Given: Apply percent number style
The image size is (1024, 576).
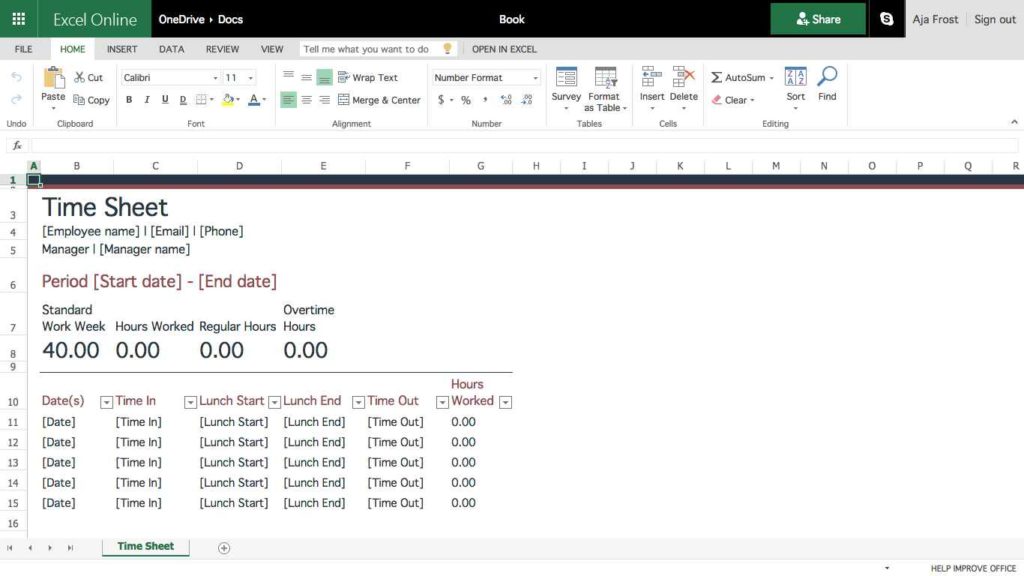Looking at the screenshot, I should [466, 100].
